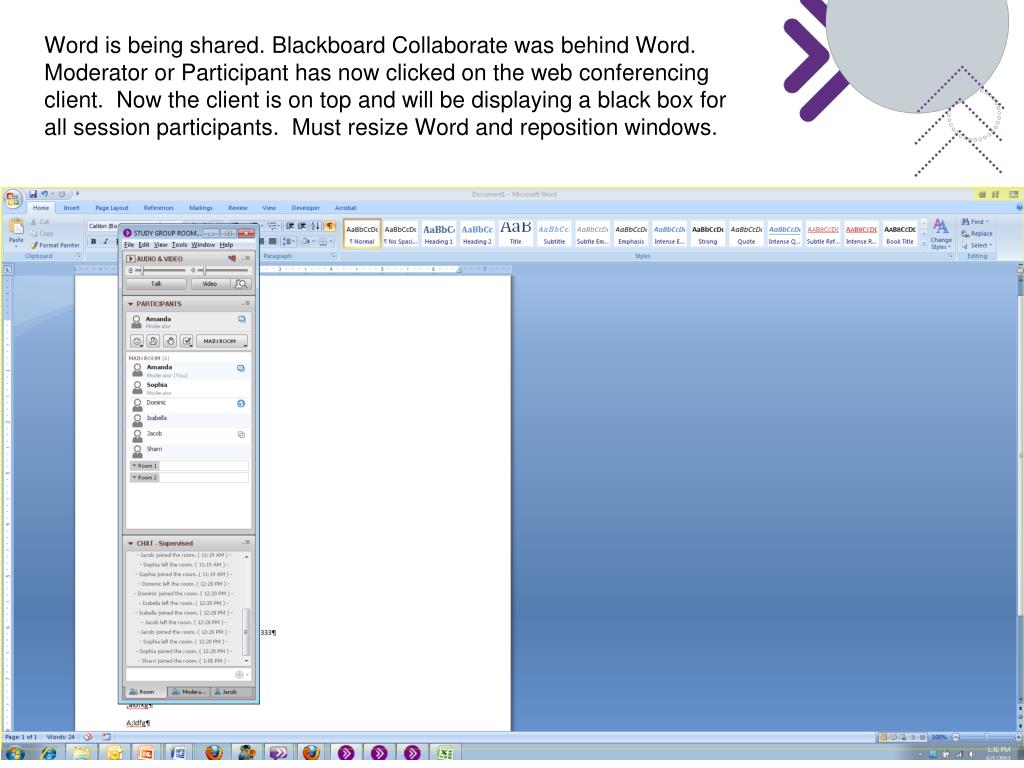This screenshot has width=1024, height=768.
Task: Switch to the Moderators chat tab
Action: tap(189, 692)
